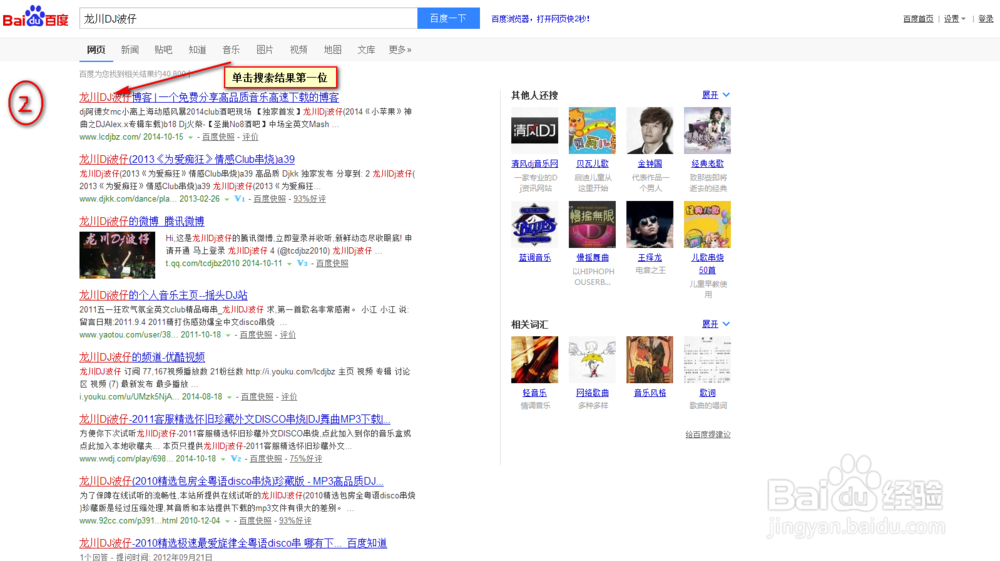Open the first result 龙川DJ波仔博客 link
1000x561 pixels.
click(x=209, y=97)
